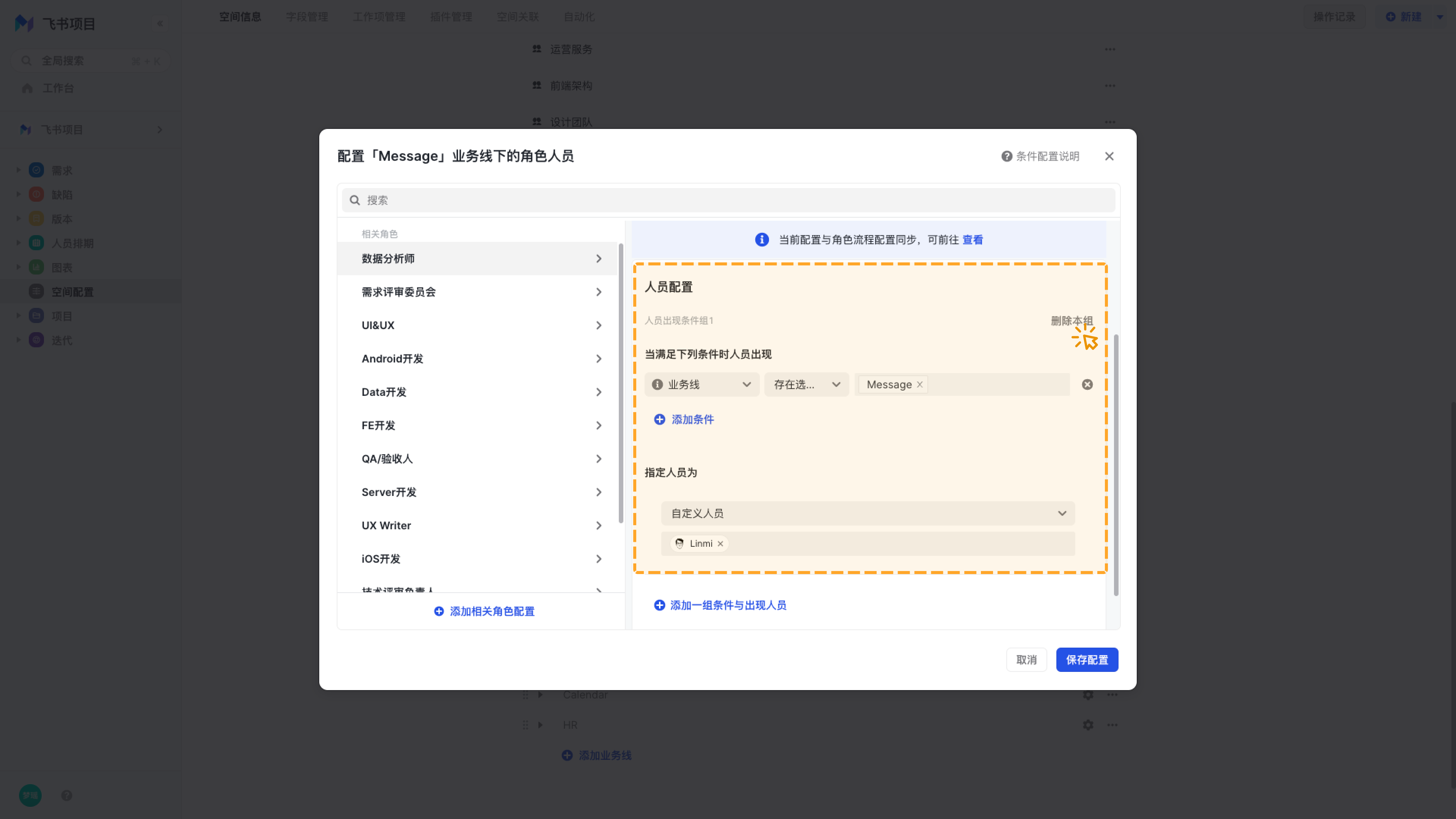Open 操作记录 in the top bar
Viewport: 1456px width, 819px height.
point(1334,16)
